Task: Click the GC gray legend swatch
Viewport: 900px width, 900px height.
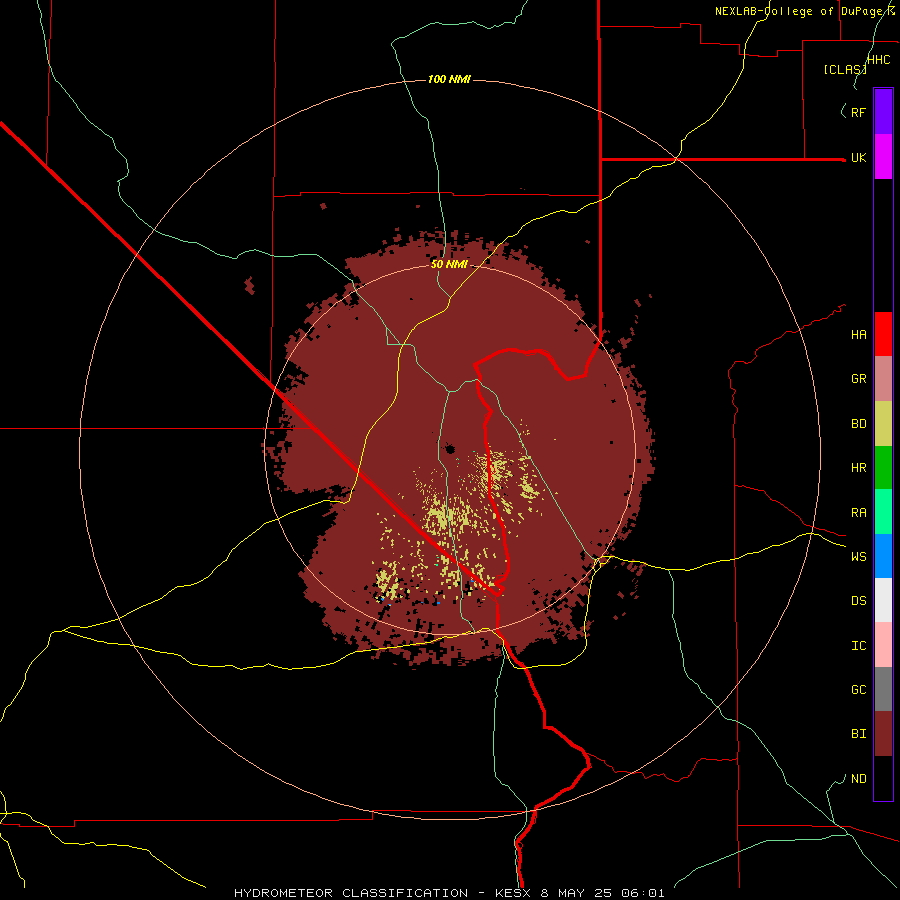Action: pos(883,689)
